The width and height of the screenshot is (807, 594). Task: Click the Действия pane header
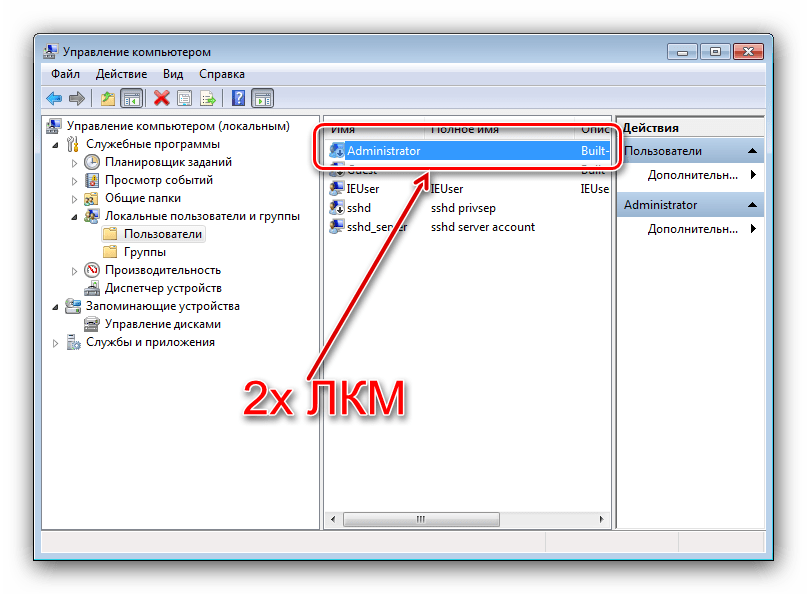click(x=690, y=128)
